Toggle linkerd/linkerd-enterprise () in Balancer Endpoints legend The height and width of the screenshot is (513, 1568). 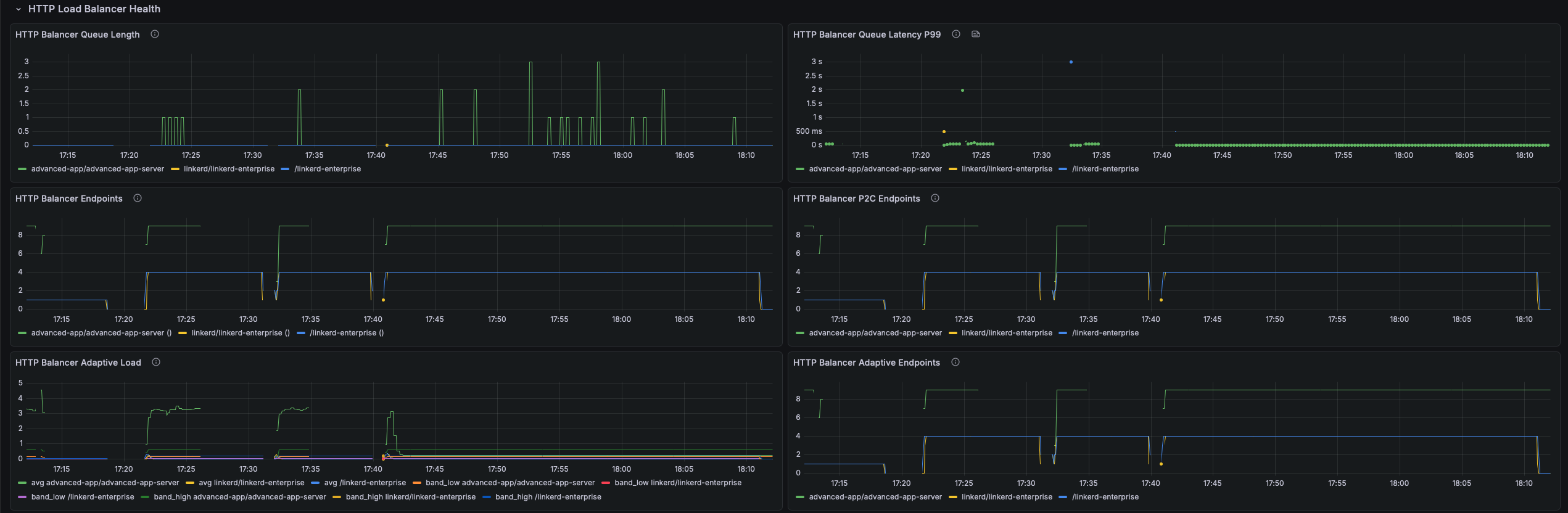point(241,333)
